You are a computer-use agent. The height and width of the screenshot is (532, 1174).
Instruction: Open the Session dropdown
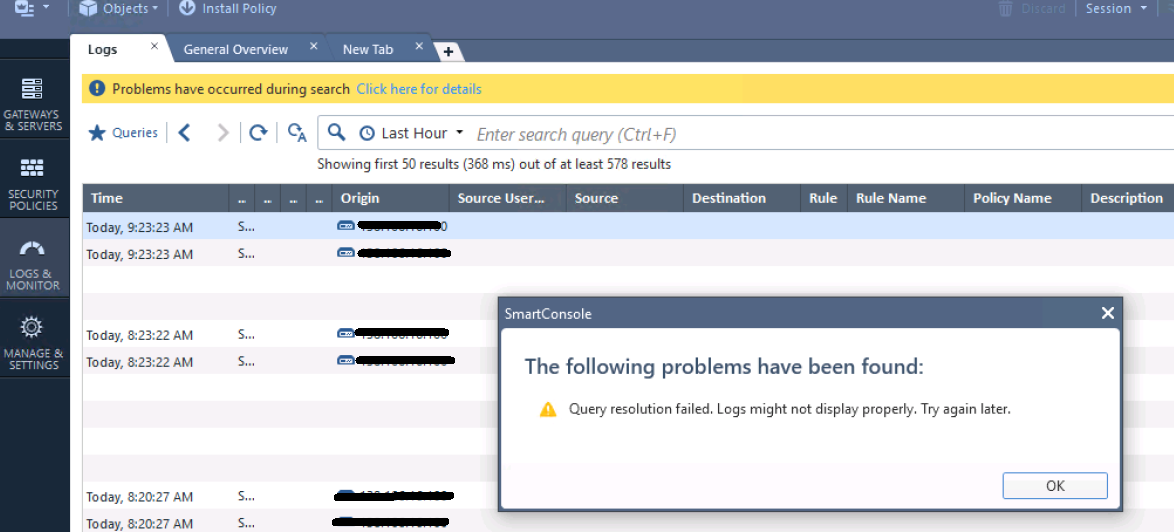(1116, 8)
